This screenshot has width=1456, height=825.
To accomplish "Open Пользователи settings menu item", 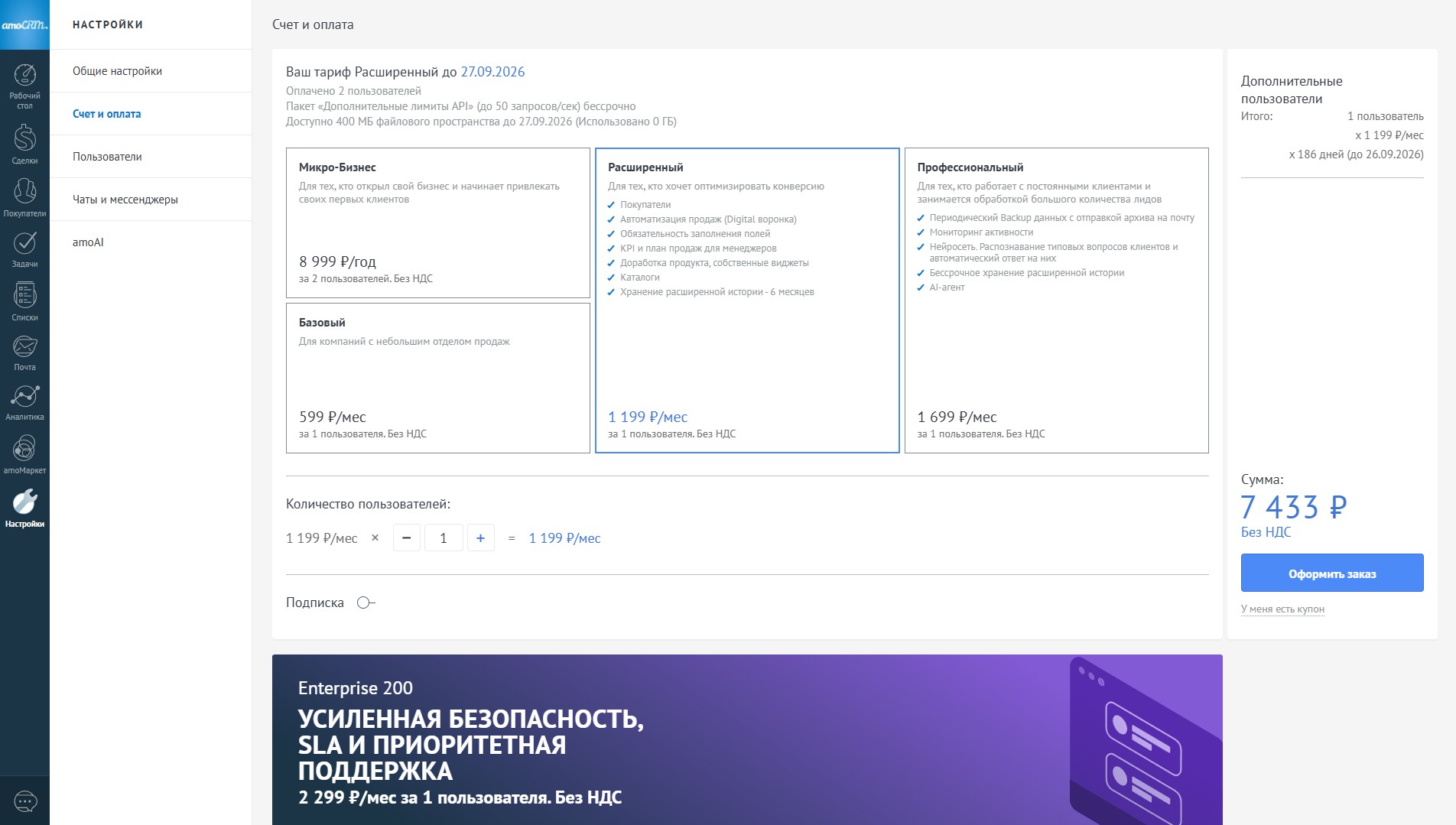I will (107, 157).
